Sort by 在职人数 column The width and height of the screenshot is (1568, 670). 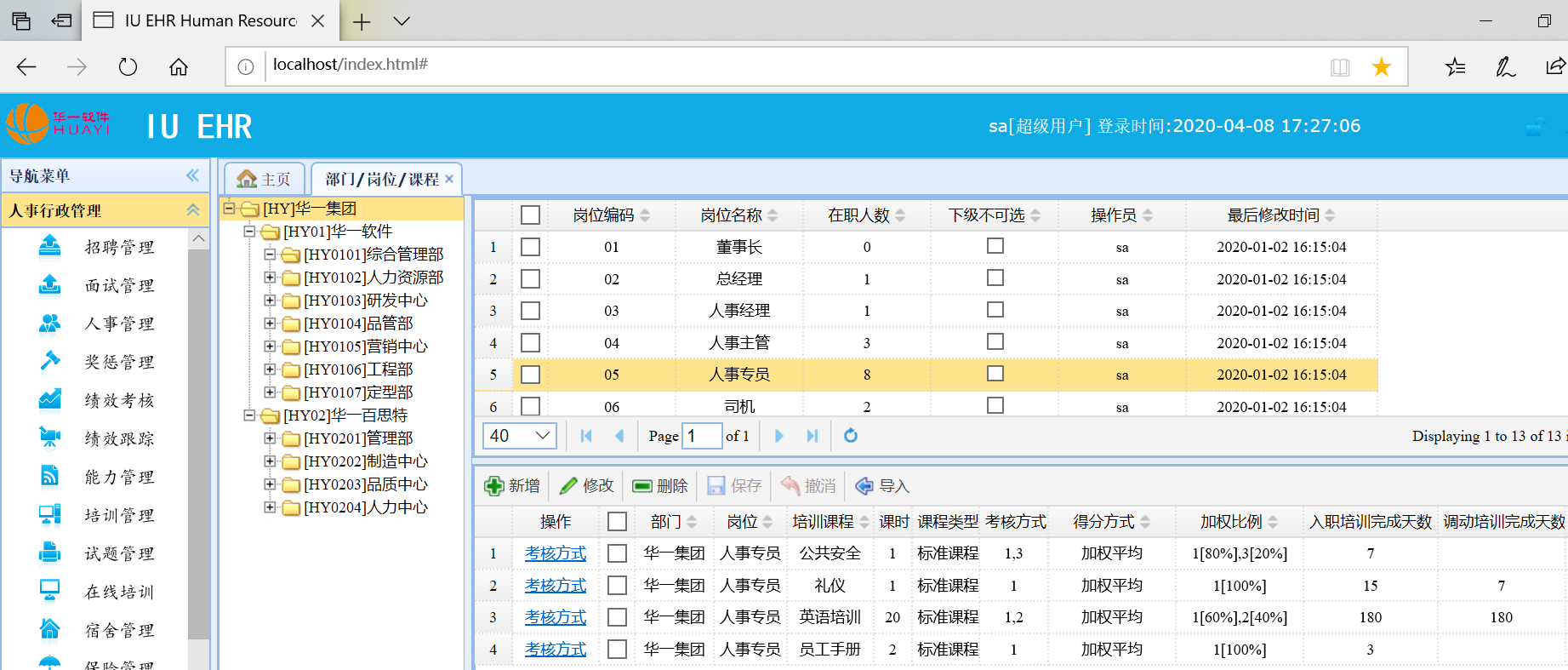866,215
